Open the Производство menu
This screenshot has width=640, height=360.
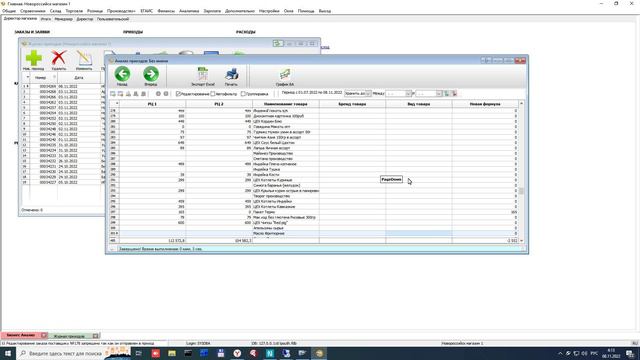(121, 11)
